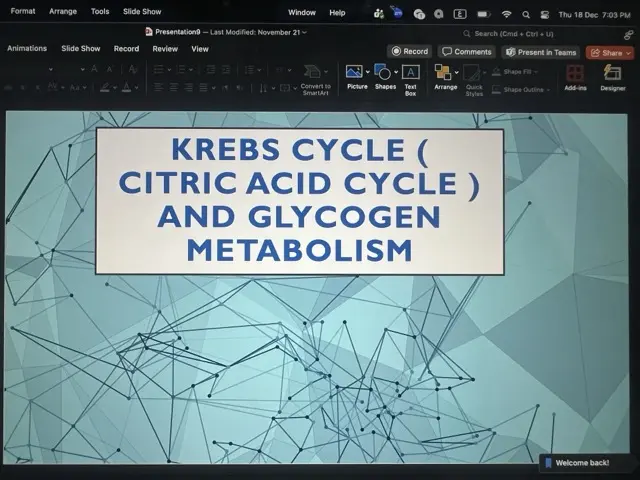This screenshot has width=640, height=480.
Task: Apply the font color underlined A
Action: click(x=127, y=87)
